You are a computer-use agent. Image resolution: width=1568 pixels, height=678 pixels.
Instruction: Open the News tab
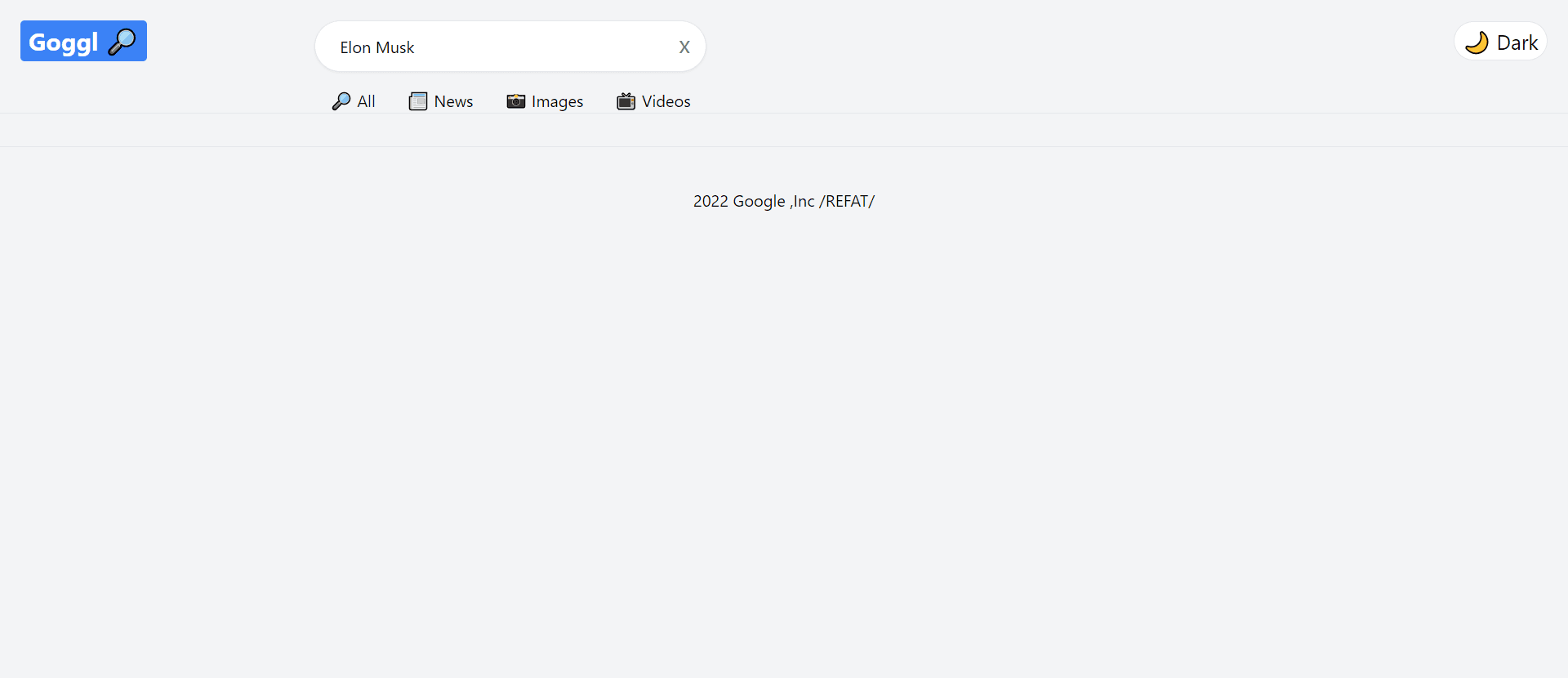point(441,101)
